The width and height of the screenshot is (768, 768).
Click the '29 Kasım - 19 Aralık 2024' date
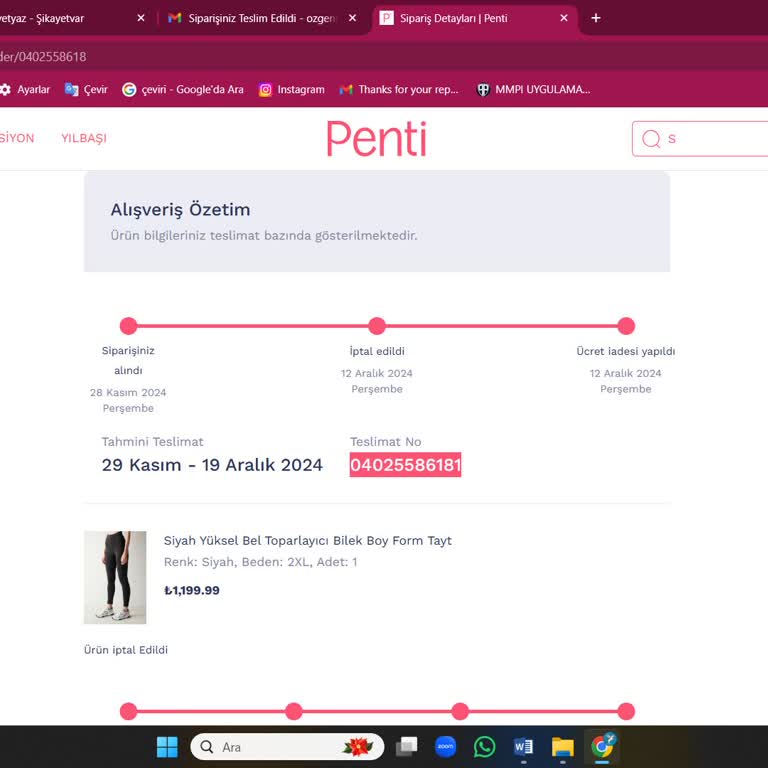212,464
